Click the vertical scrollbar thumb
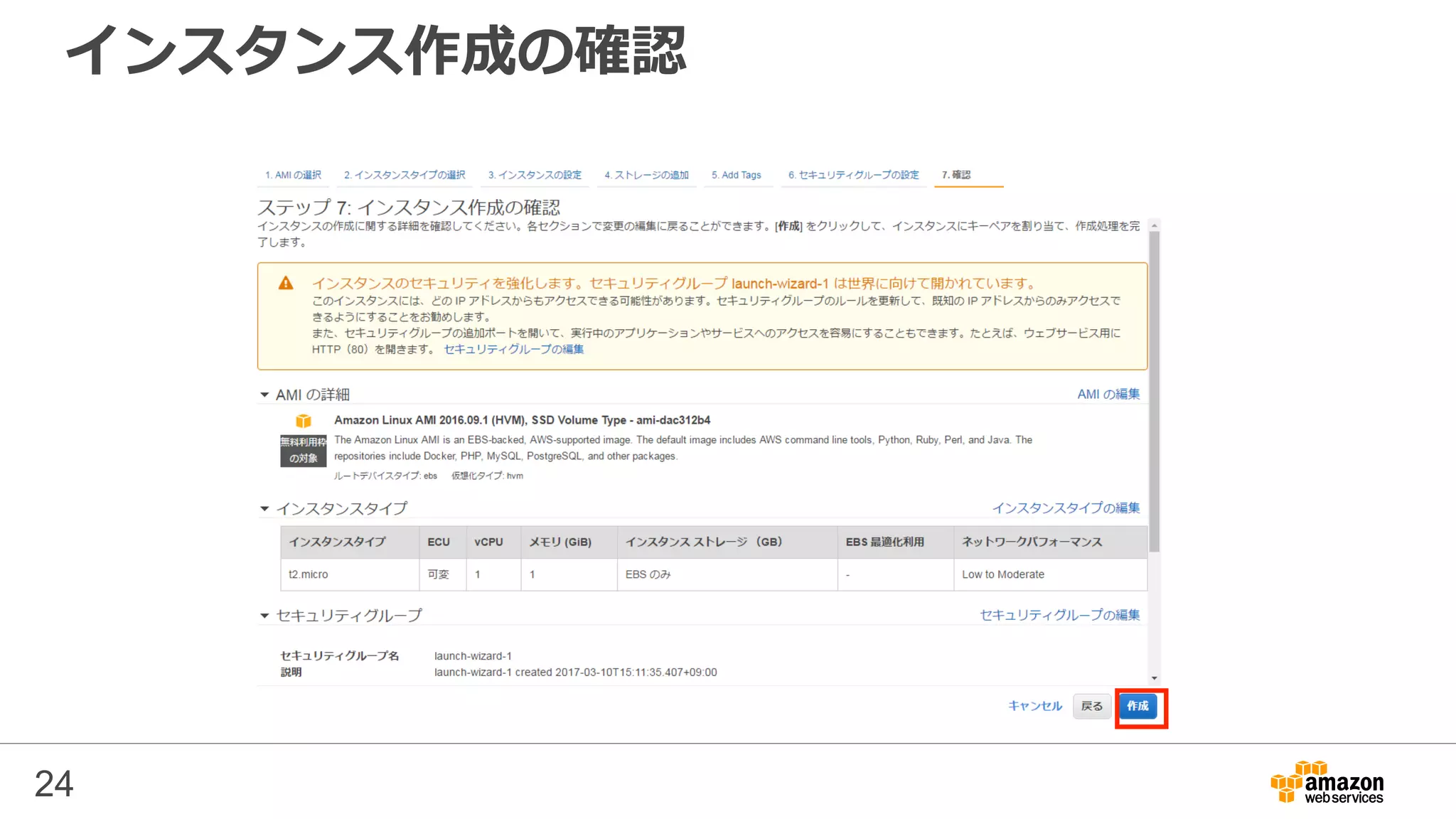 [x=1155, y=391]
